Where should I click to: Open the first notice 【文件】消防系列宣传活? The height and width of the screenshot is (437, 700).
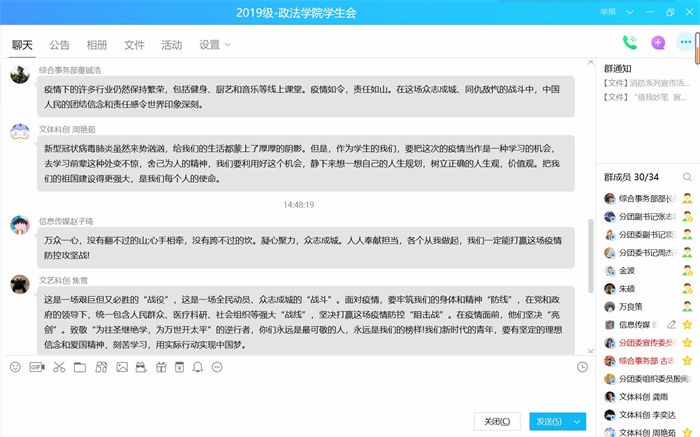[x=647, y=83]
